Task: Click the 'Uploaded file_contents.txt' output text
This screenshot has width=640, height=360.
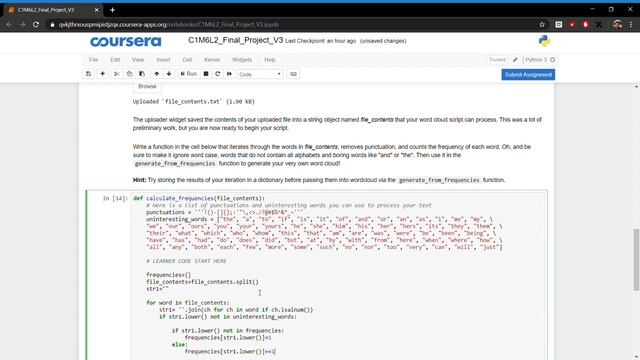Action: click(193, 102)
